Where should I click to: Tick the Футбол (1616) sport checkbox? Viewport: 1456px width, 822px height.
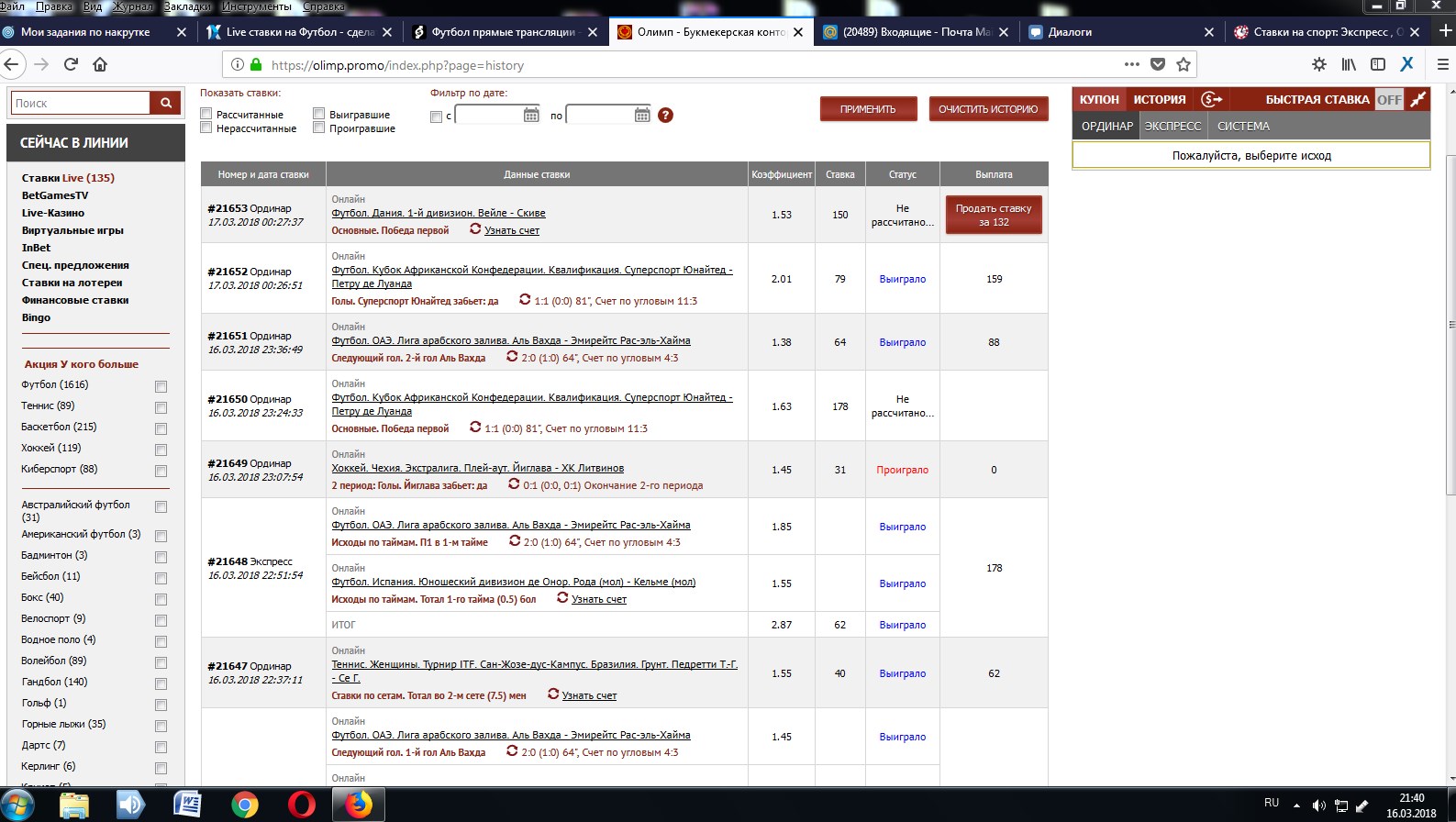click(x=161, y=386)
